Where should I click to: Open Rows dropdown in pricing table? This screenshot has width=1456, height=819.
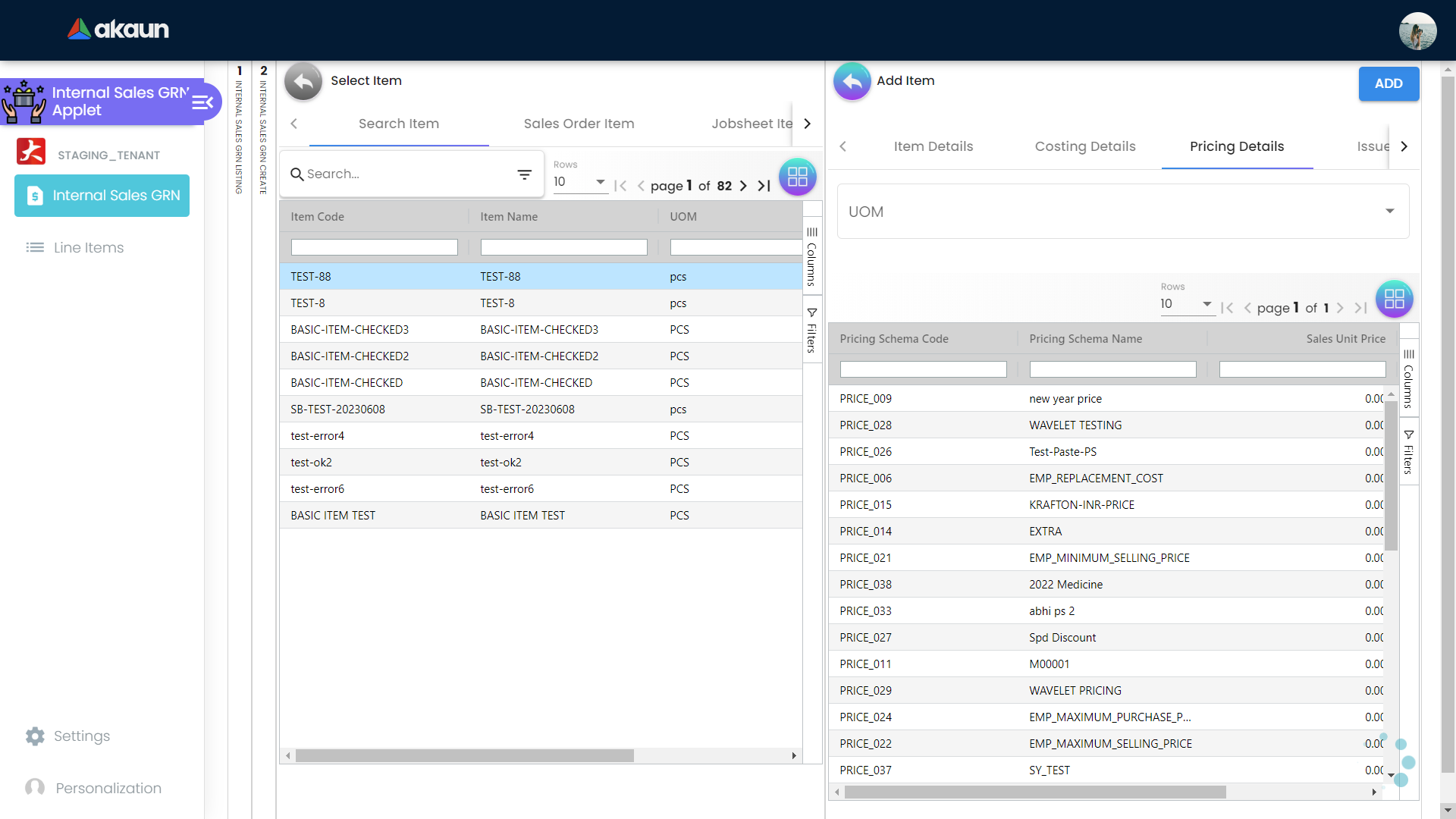1187,304
